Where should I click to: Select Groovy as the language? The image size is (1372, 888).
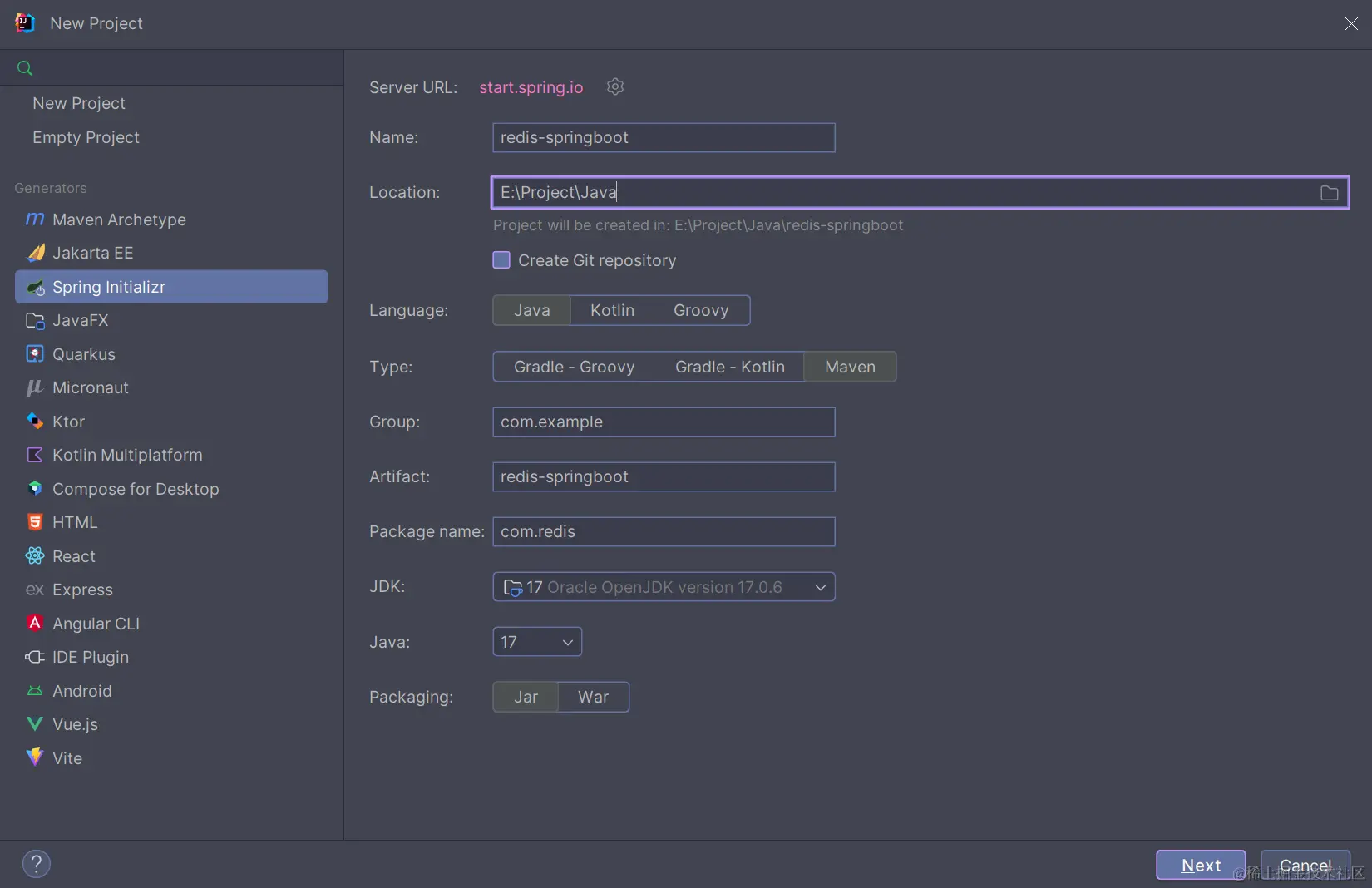pos(701,310)
